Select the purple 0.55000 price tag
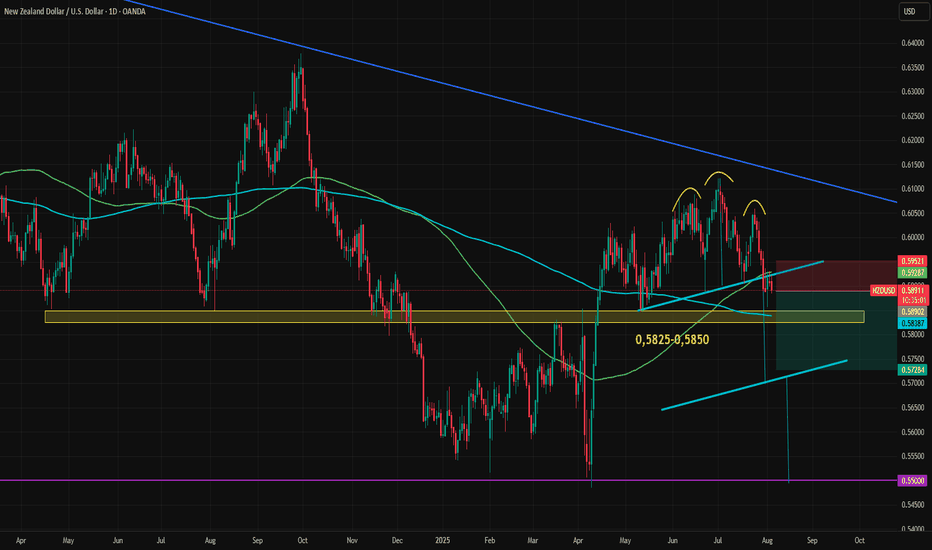Screen dimensions: 932x550 912,480
